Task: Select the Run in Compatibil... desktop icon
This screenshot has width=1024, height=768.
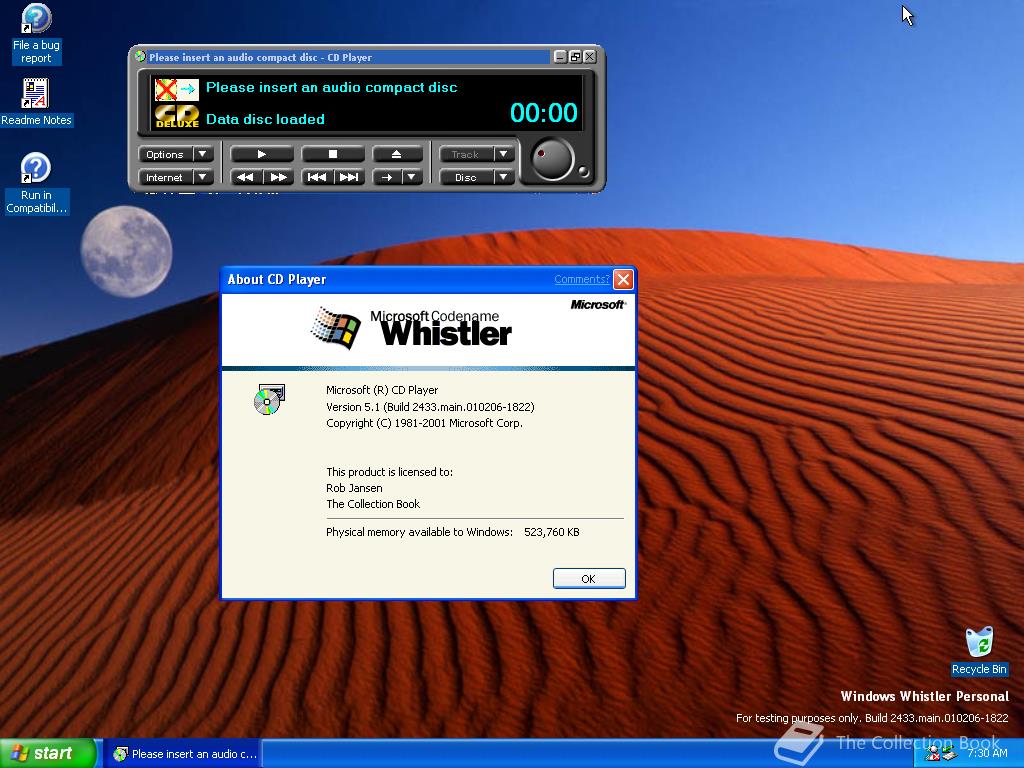Action: (36, 183)
